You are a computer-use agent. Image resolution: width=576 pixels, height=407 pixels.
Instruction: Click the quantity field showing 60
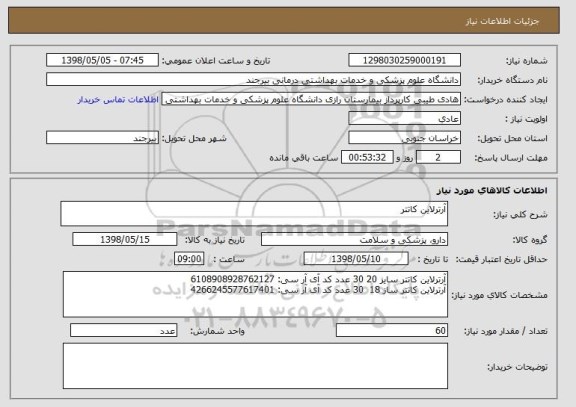click(x=392, y=331)
